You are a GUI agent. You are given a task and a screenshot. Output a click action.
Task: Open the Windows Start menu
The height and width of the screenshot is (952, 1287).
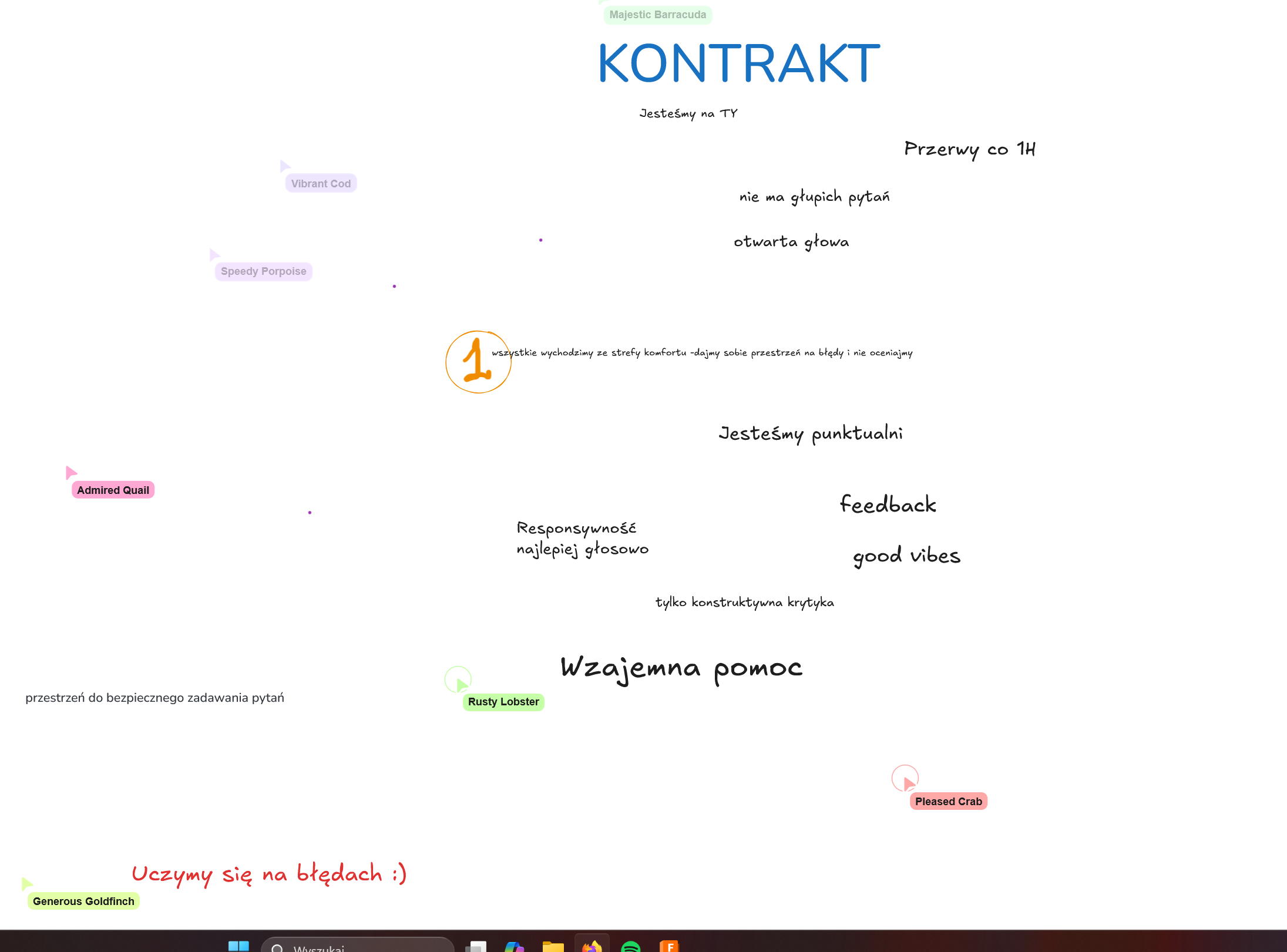[238, 946]
